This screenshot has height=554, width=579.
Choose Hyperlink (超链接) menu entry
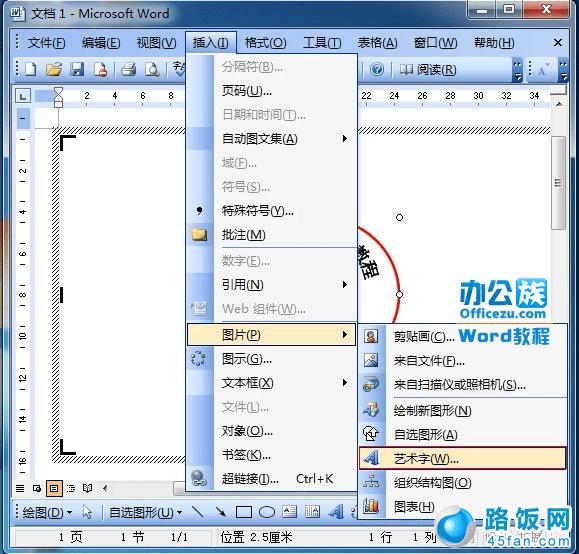(x=271, y=479)
